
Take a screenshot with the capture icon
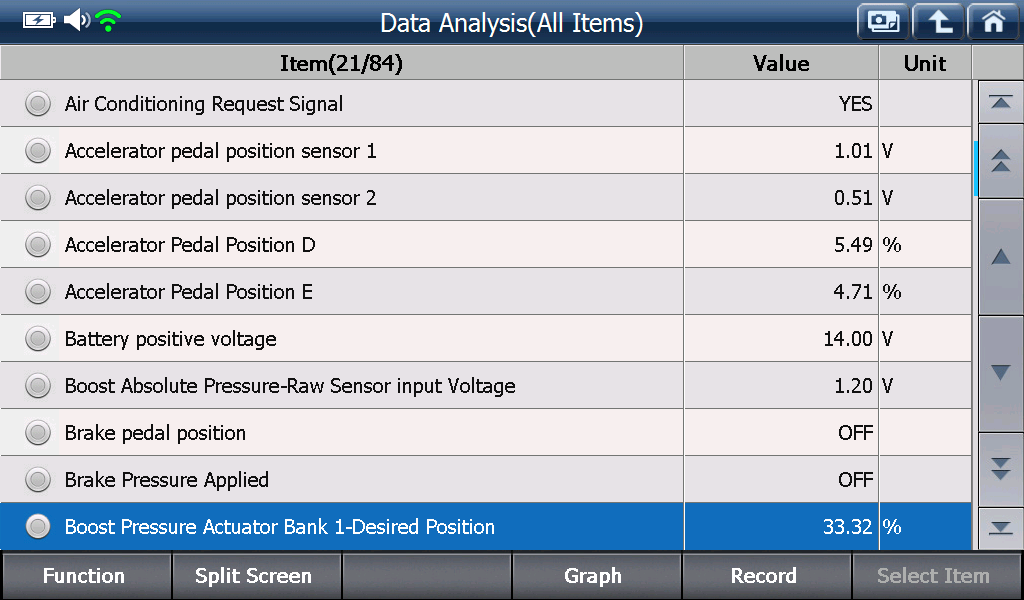[883, 22]
